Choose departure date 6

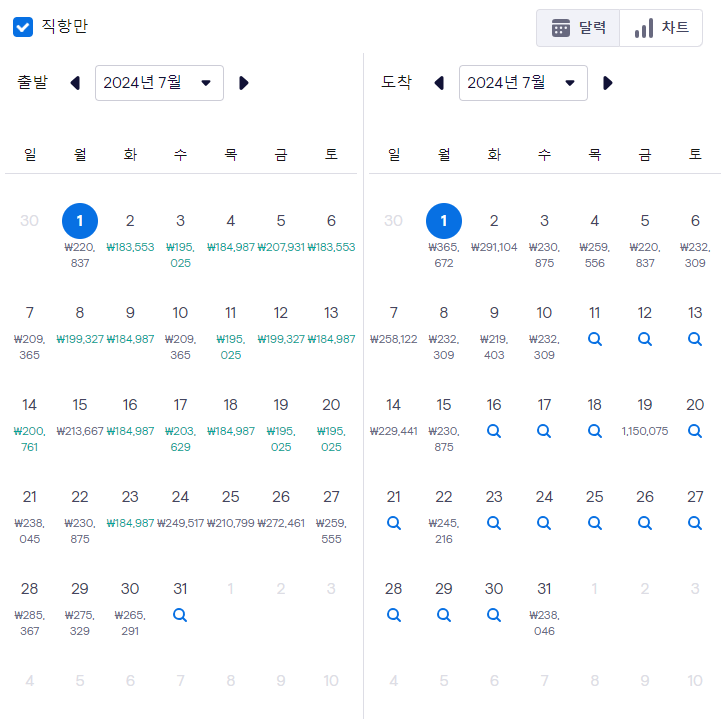point(331,221)
